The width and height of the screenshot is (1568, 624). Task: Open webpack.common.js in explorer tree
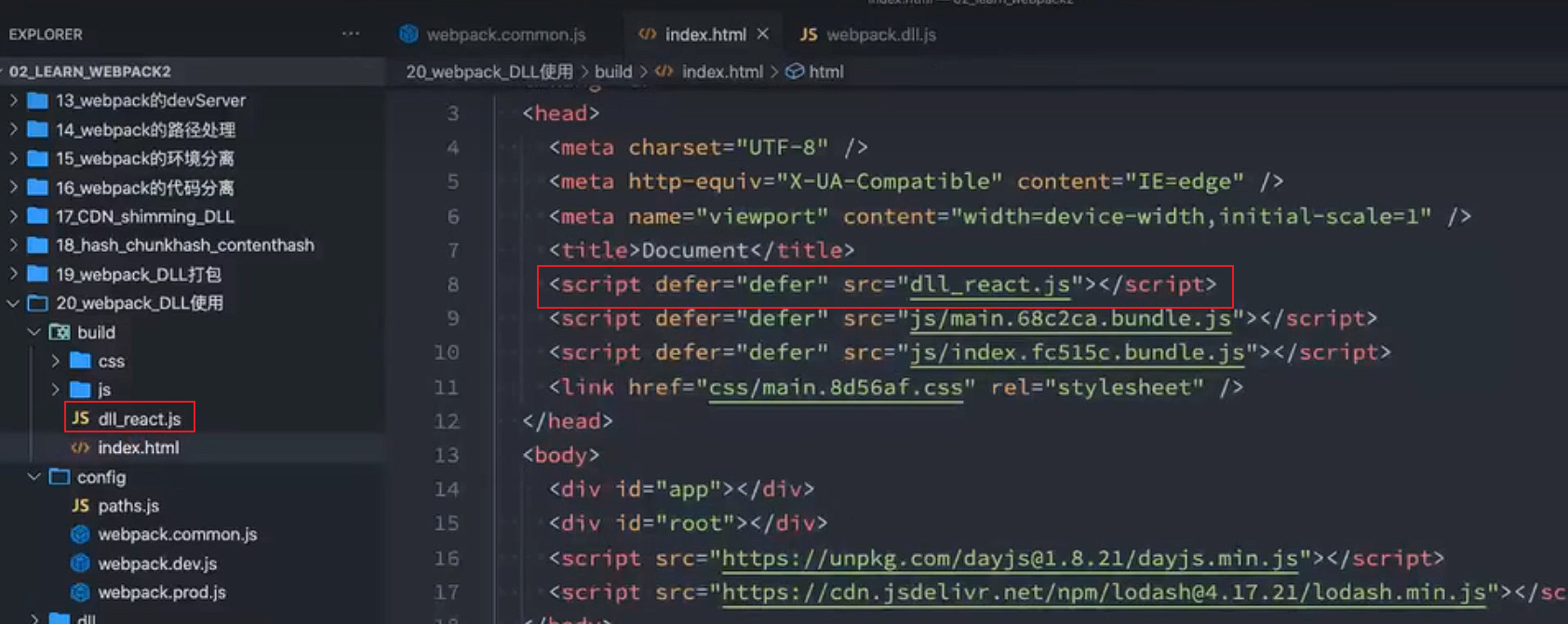177,535
